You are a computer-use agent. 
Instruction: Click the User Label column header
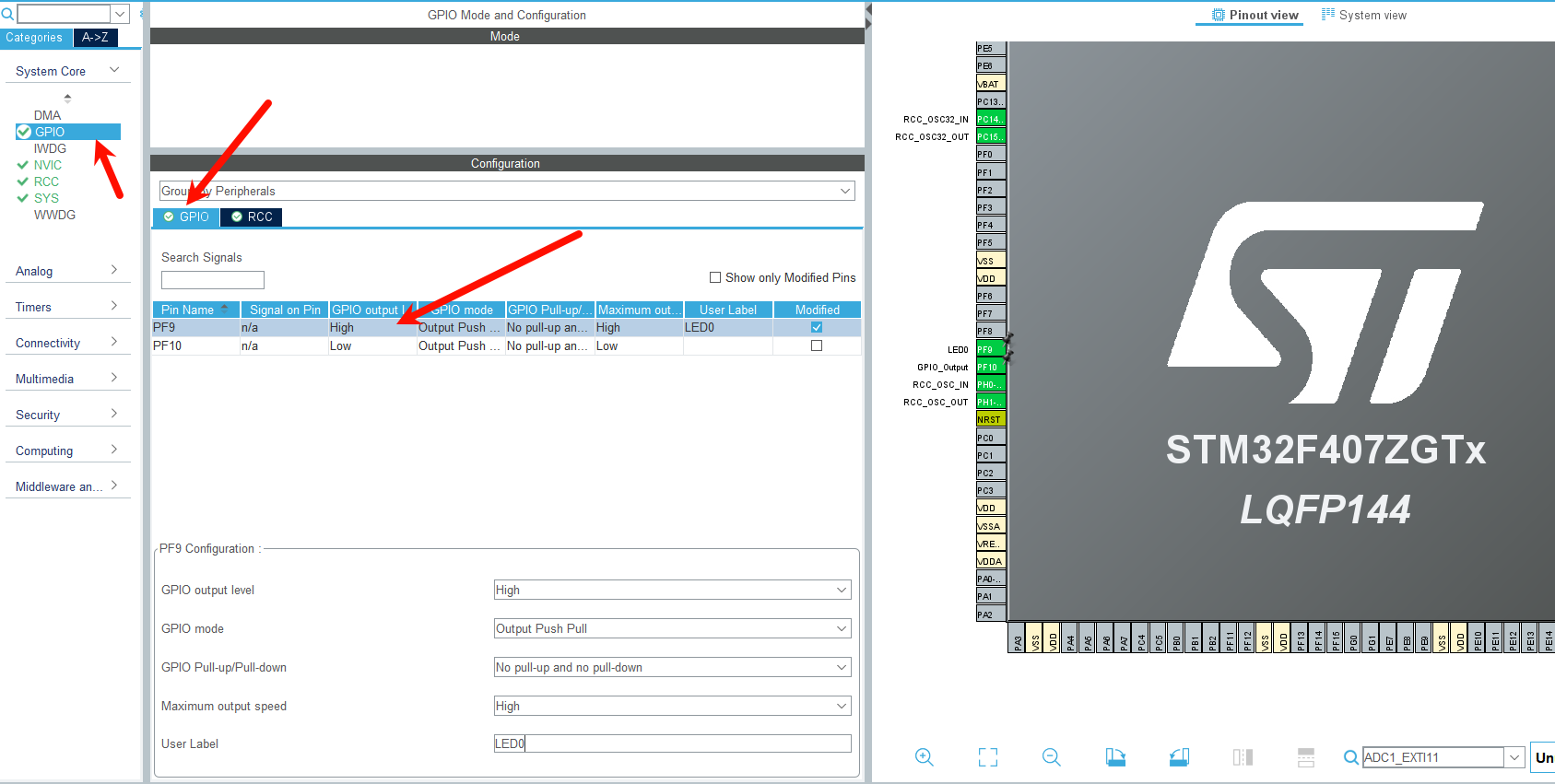(x=728, y=310)
